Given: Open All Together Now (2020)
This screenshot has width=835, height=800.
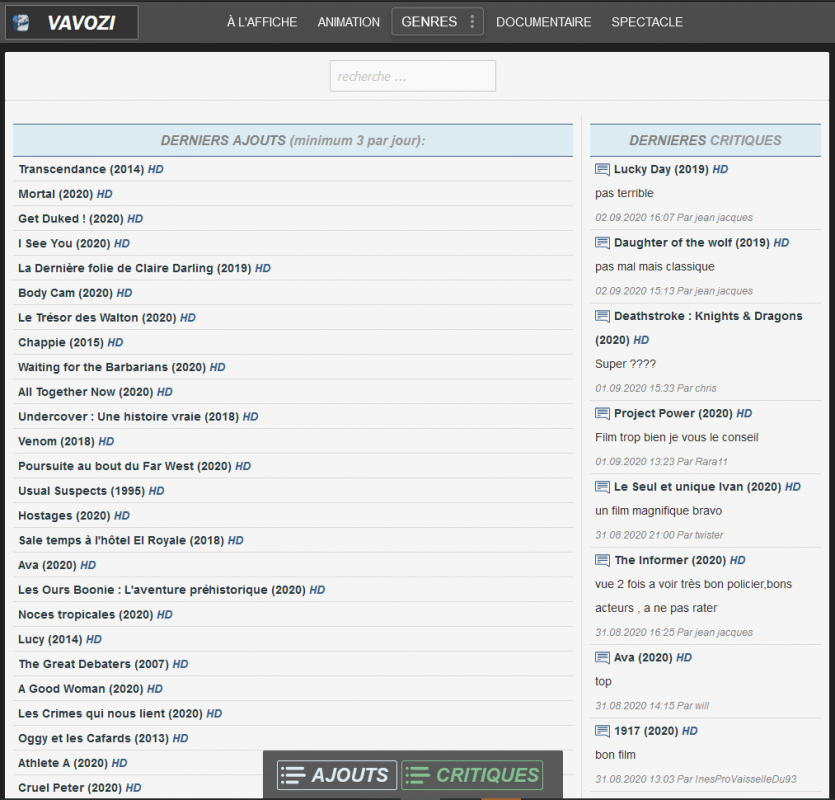Looking at the screenshot, I should 95,392.
